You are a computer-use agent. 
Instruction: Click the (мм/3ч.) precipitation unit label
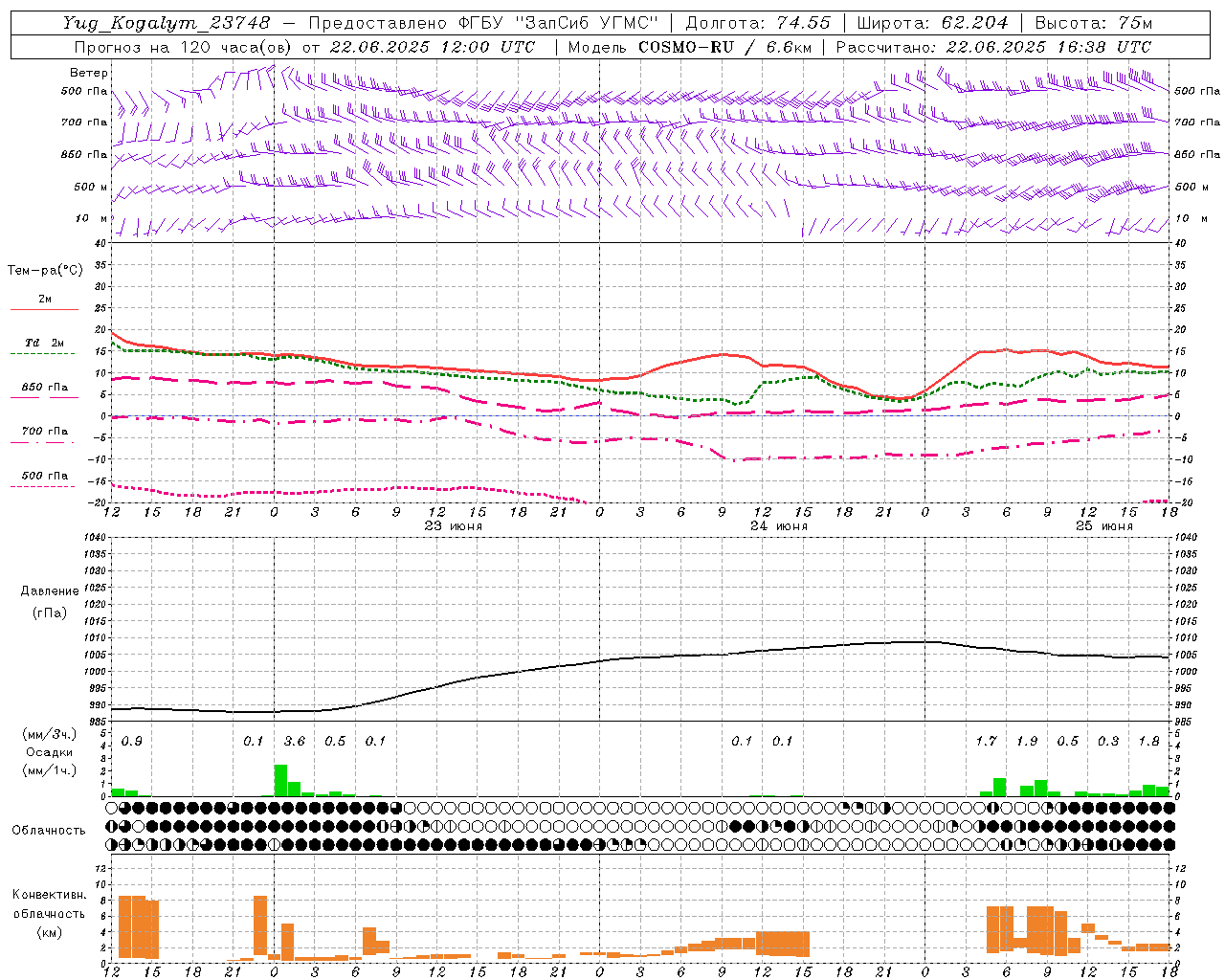[48, 734]
